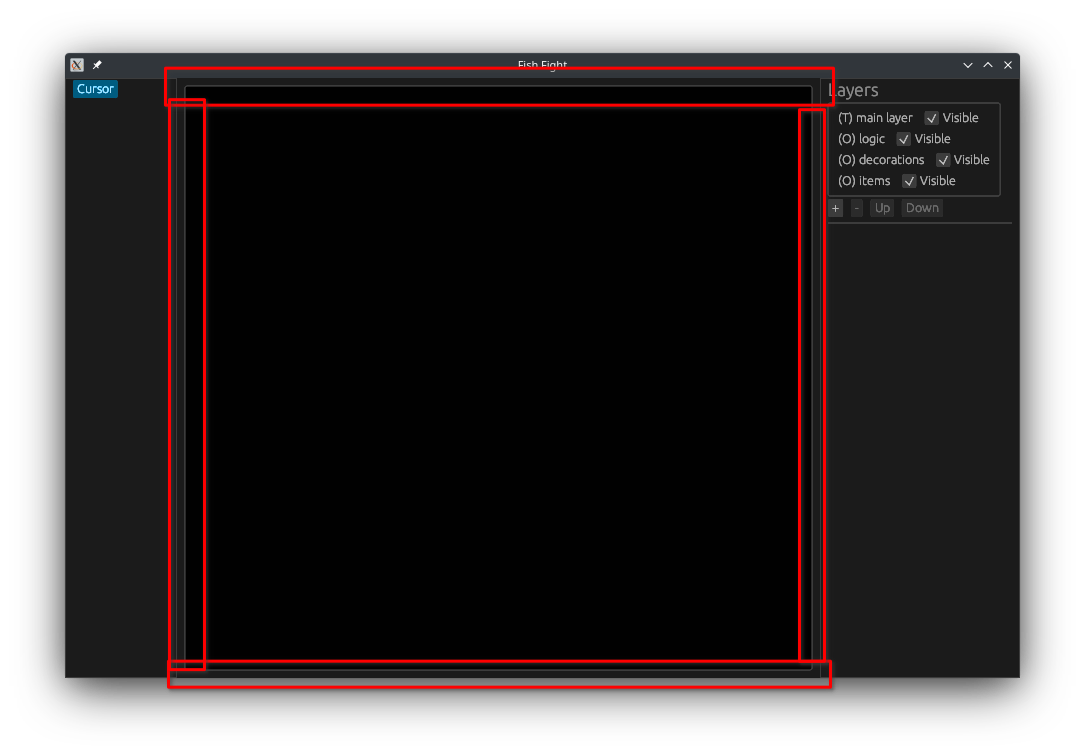Click the Layers panel header
This screenshot has width=1085, height=755.
tap(853, 90)
